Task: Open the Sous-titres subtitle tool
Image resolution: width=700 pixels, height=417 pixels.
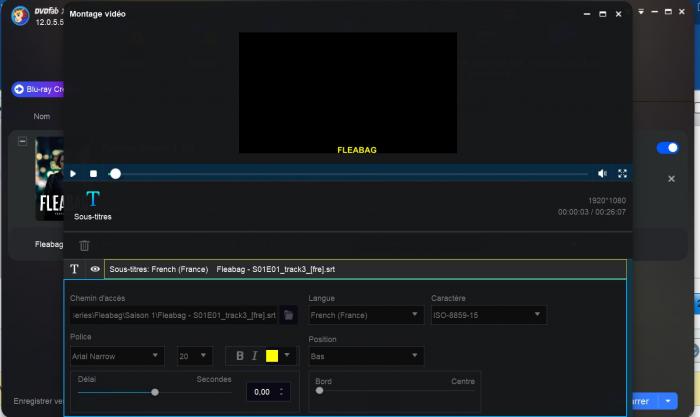Action: [93, 205]
